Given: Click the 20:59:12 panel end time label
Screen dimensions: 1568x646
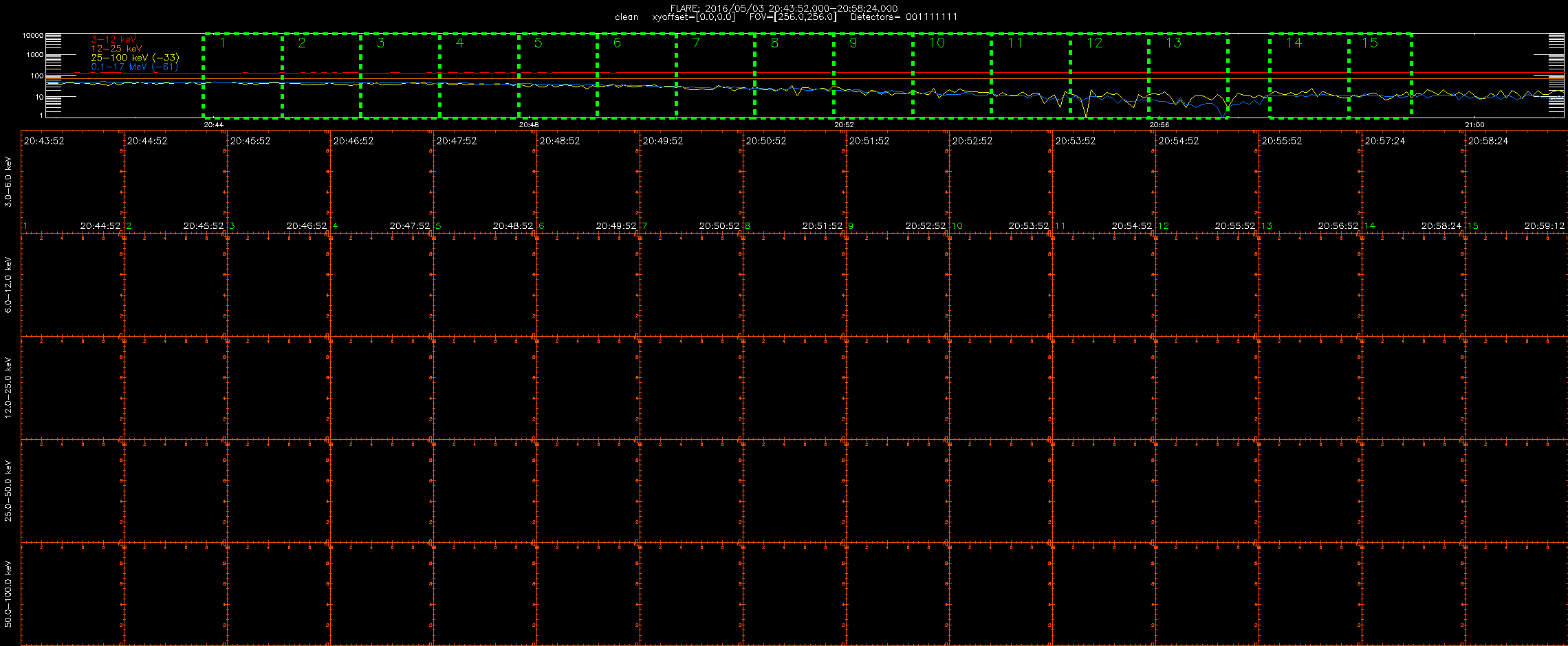Looking at the screenshot, I should (1545, 226).
